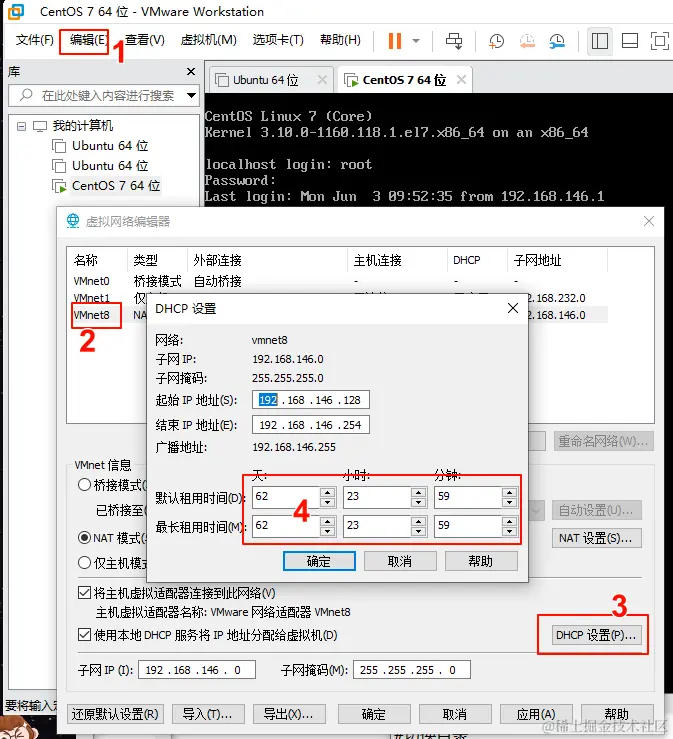This screenshot has width=673, height=739.
Task: Close the library panel
Action: point(191,71)
